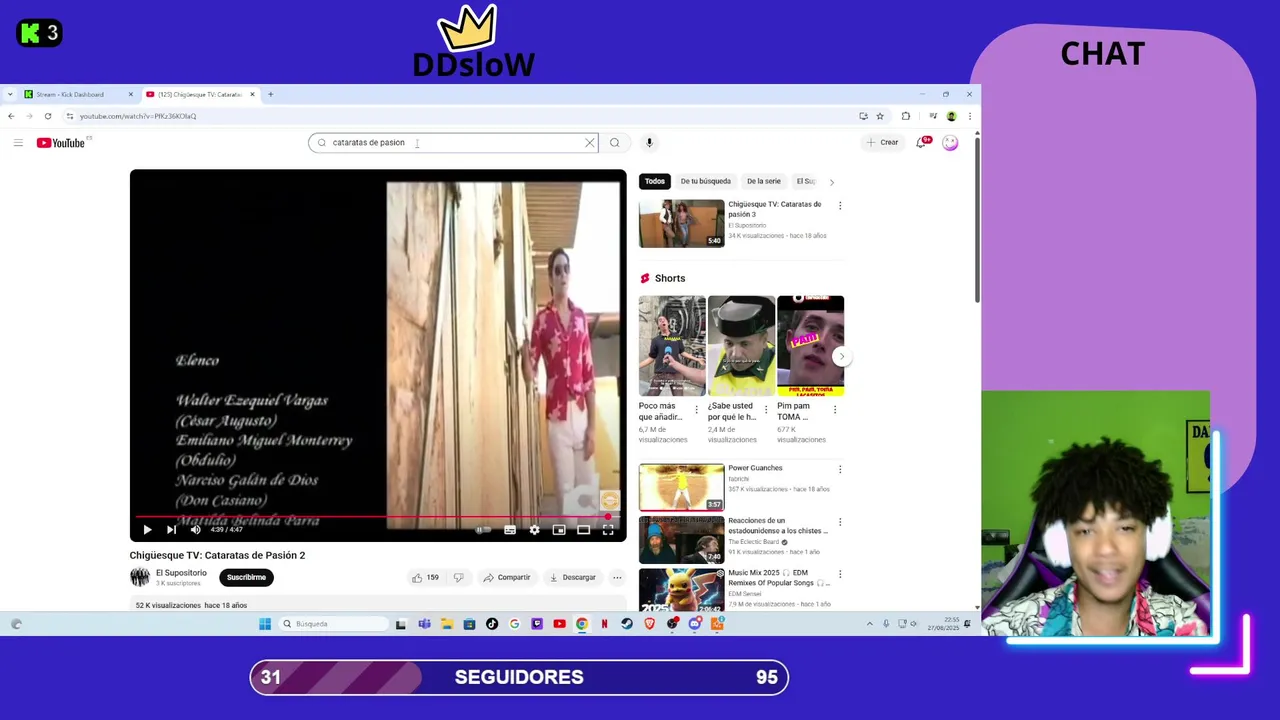Screen dimensions: 1280x720
Task: Open options for ¿Sabe usted short
Action: click(x=766, y=410)
